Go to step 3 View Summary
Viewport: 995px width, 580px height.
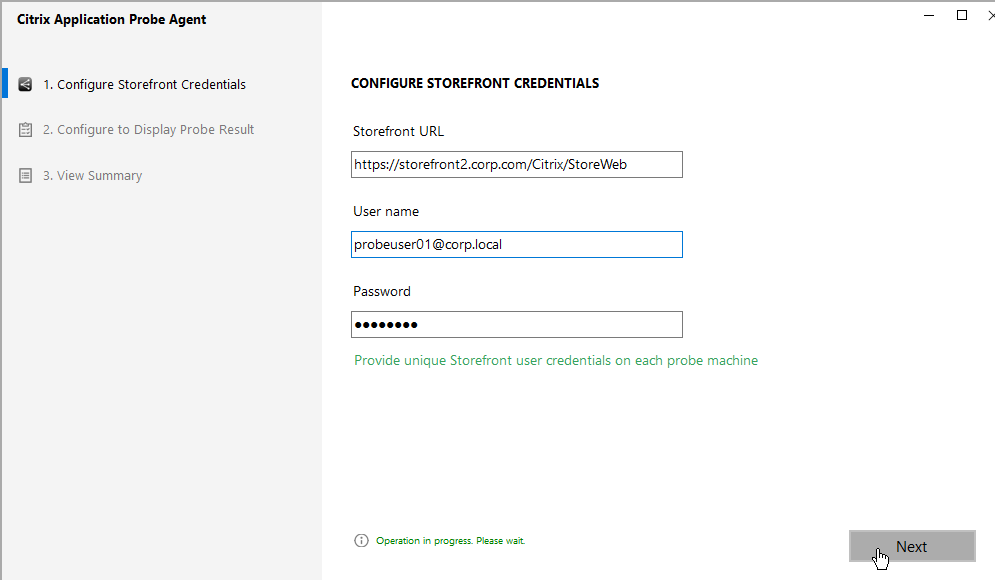click(93, 175)
